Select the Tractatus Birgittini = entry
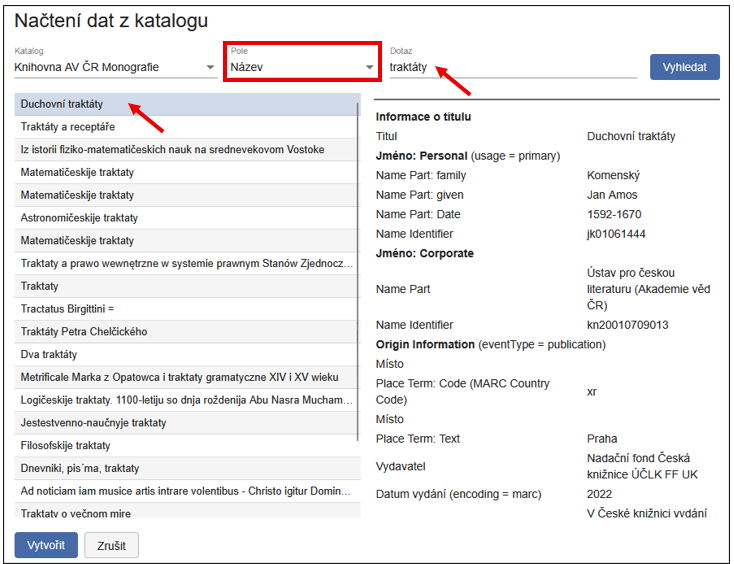734x564 pixels. pos(186,309)
